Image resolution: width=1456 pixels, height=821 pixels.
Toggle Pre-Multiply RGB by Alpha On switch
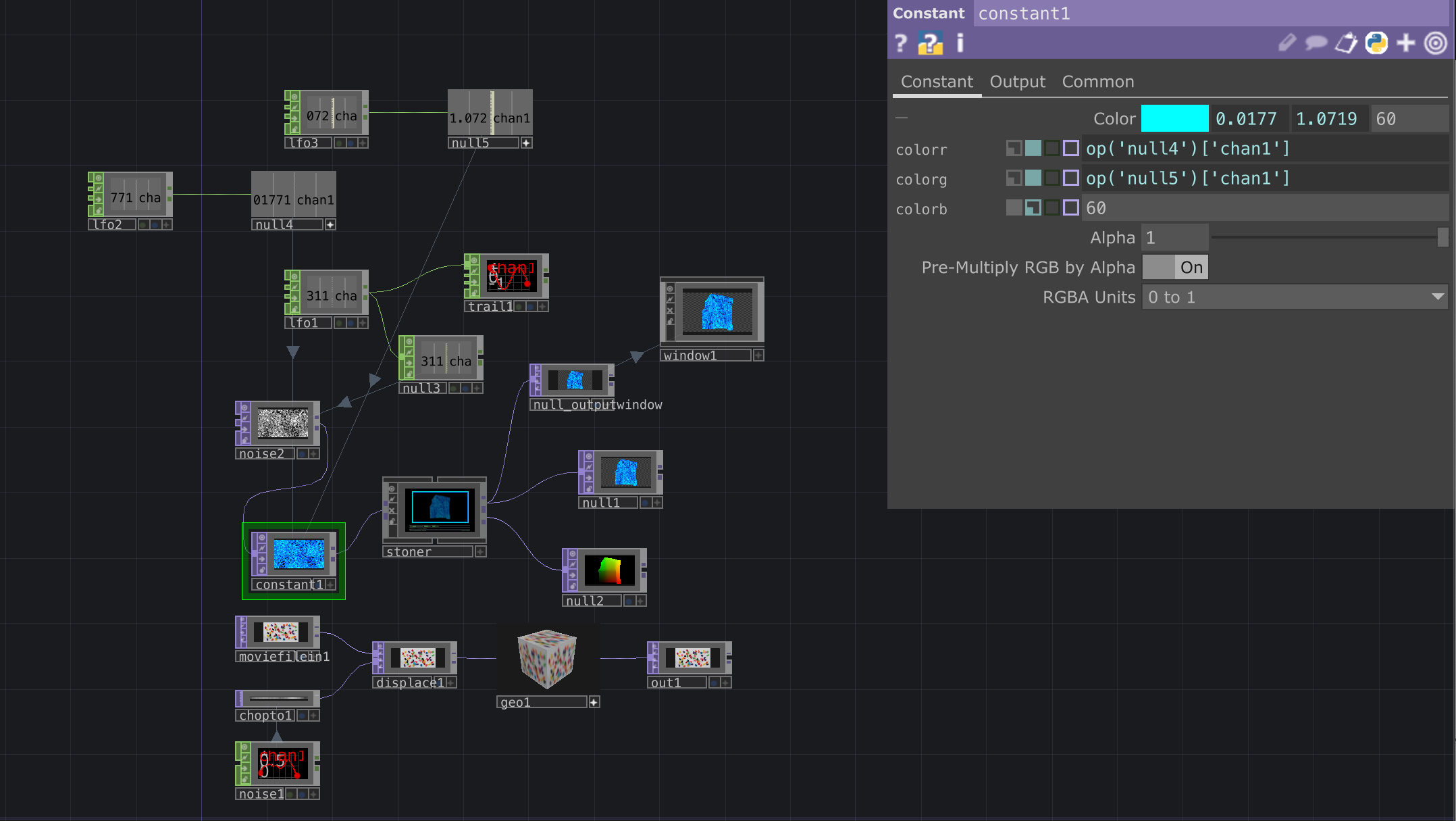pyautogui.click(x=1175, y=268)
